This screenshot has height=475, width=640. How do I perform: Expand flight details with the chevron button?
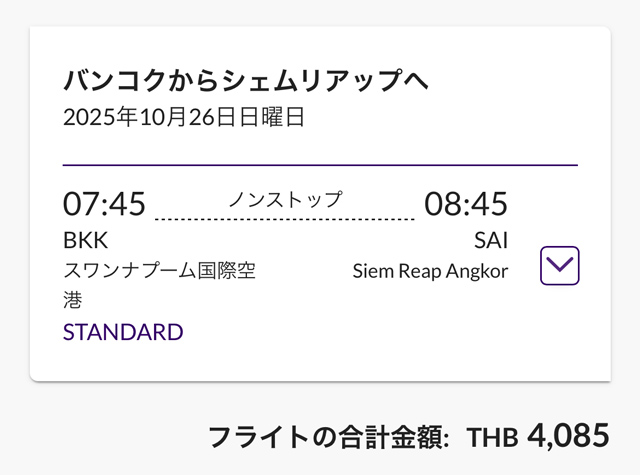tap(559, 265)
